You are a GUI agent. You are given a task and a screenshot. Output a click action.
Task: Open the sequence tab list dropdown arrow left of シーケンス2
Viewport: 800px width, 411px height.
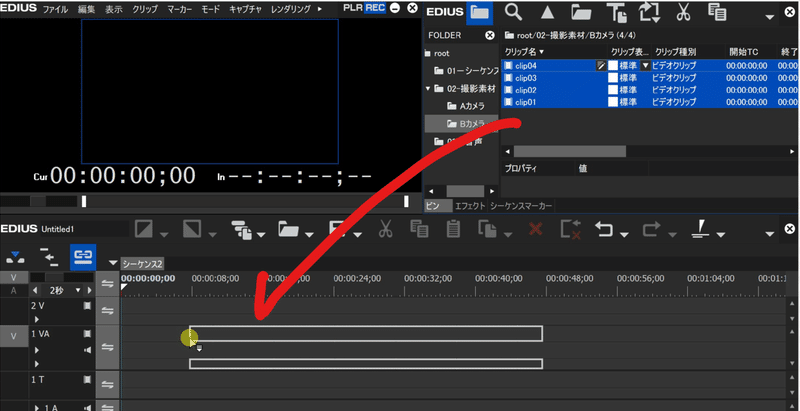click(113, 263)
